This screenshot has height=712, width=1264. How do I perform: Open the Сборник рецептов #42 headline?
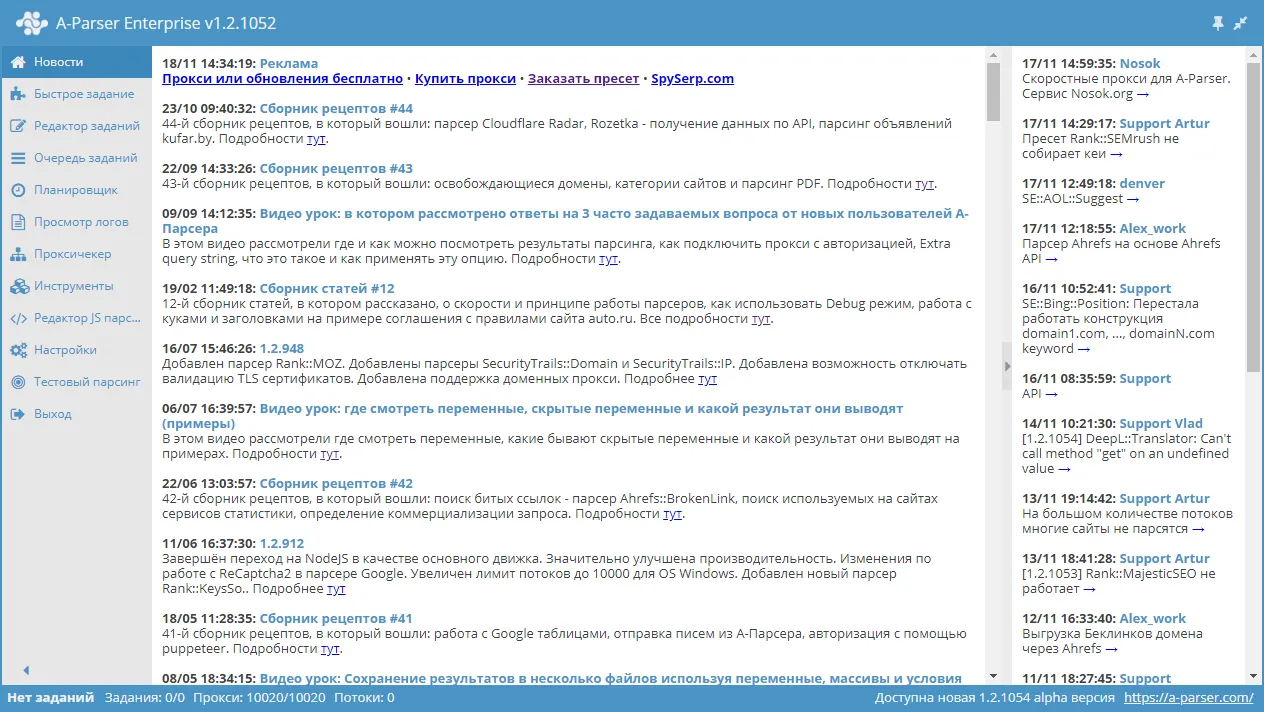tap(336, 484)
